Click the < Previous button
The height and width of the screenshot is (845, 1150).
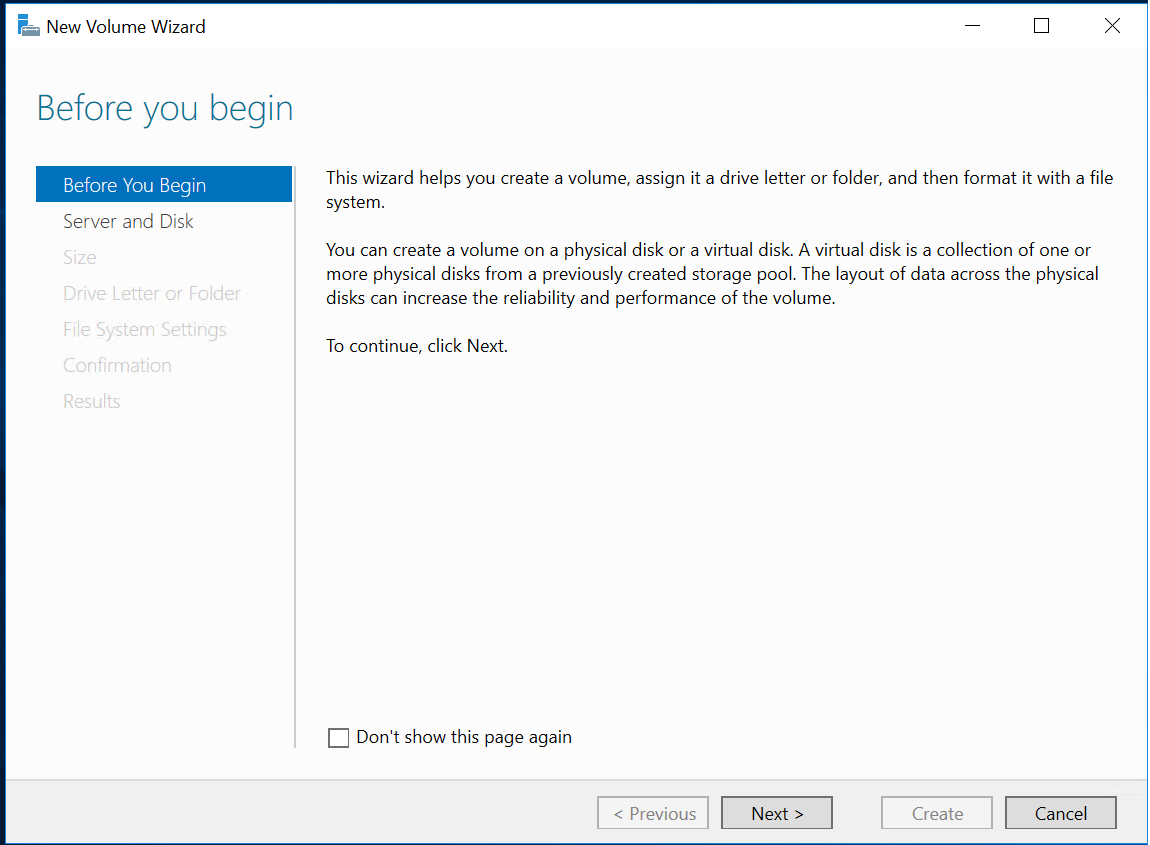[653, 813]
